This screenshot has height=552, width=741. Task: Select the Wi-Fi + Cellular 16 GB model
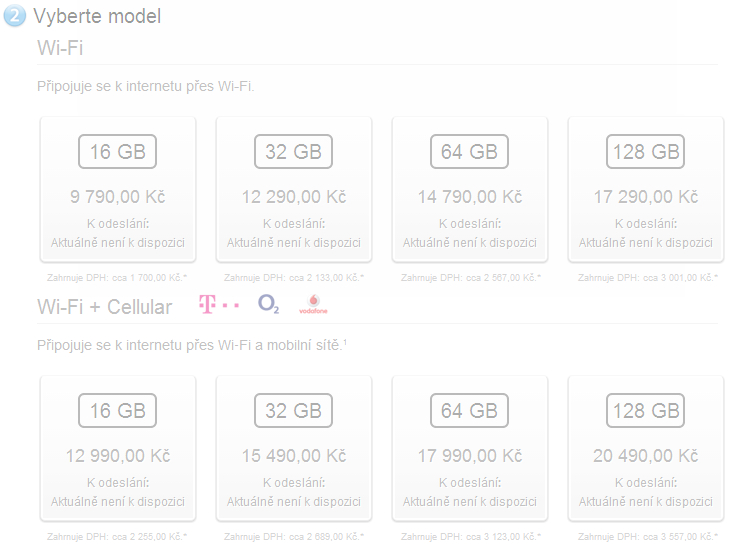coord(118,448)
